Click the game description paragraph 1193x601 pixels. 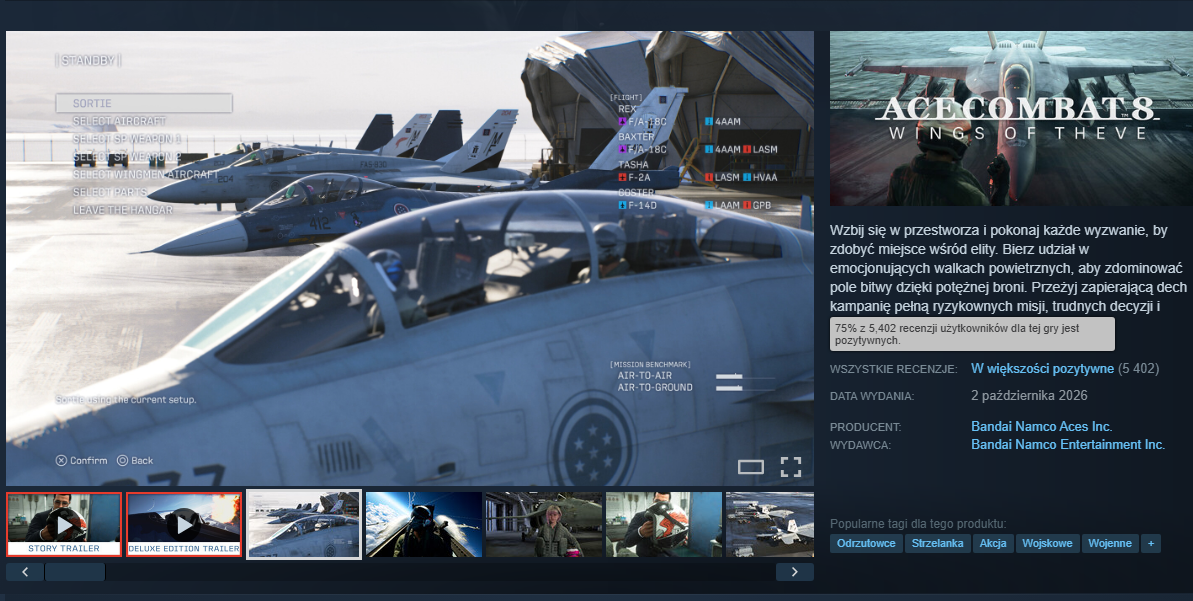coord(1009,269)
